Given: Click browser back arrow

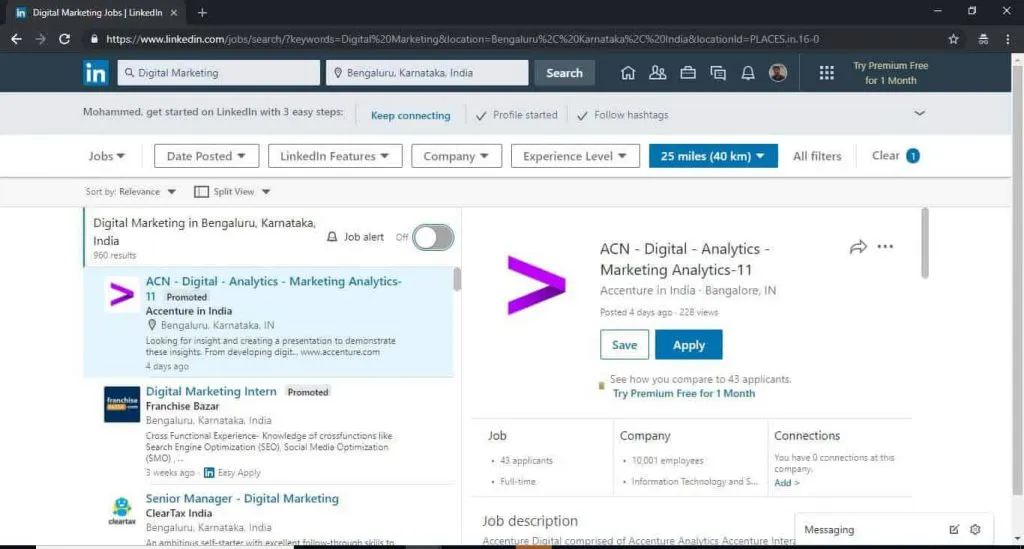Looking at the screenshot, I should [x=16, y=39].
